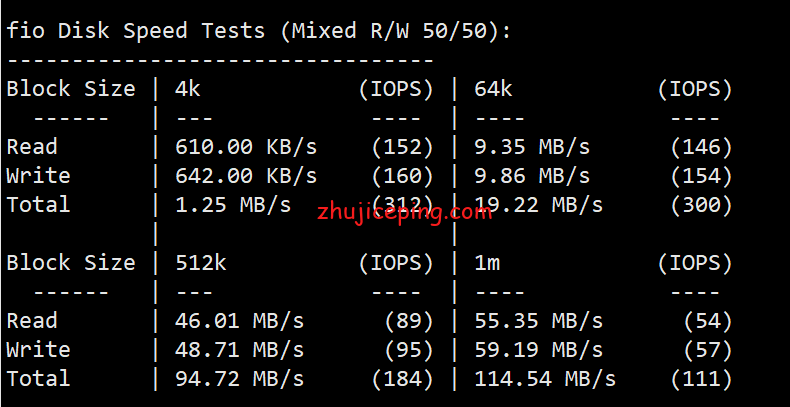Click the 1m block size label

(x=487, y=263)
